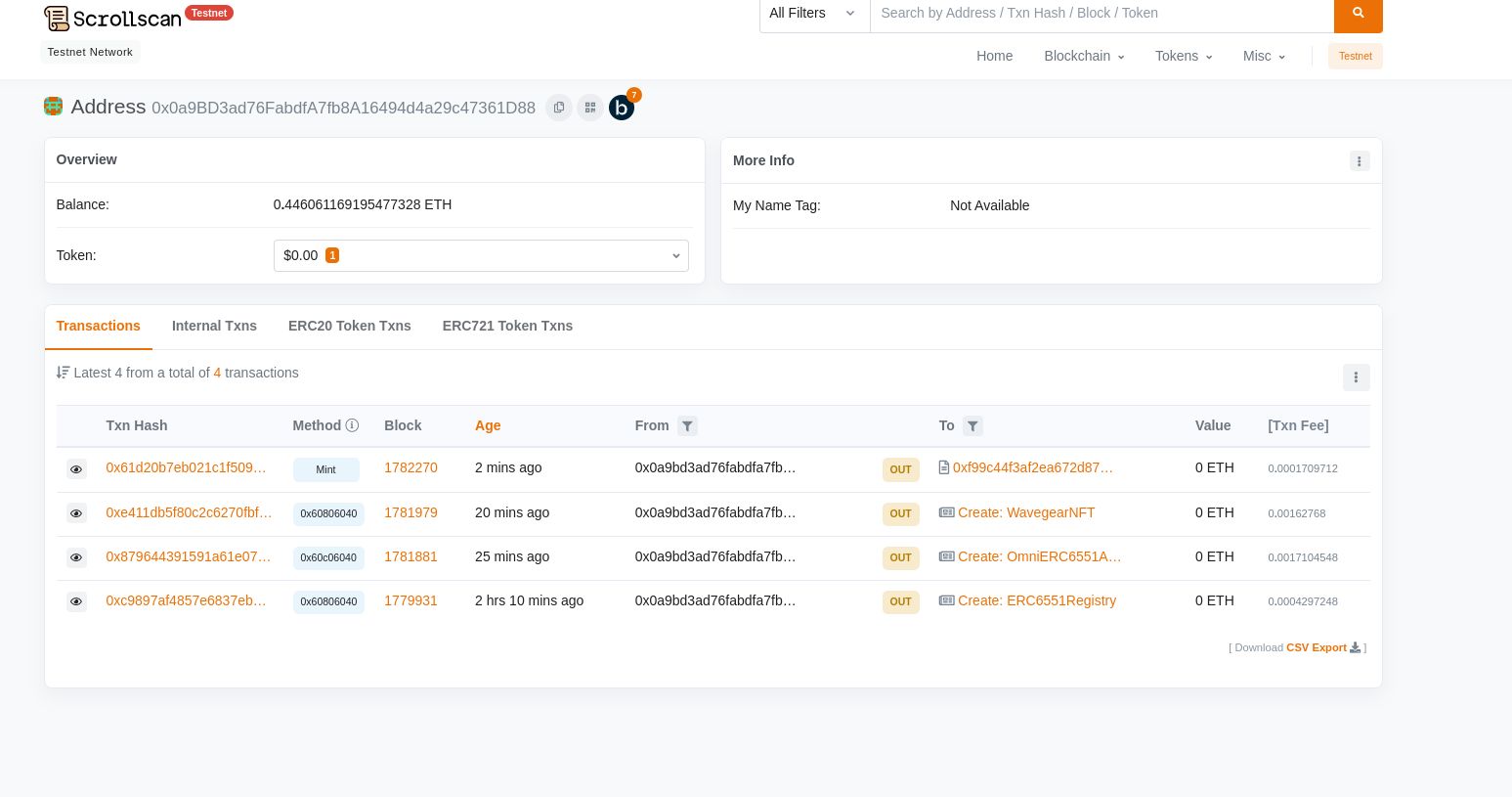Click the Scrollscan logo
The image size is (1512, 797).
112,18
